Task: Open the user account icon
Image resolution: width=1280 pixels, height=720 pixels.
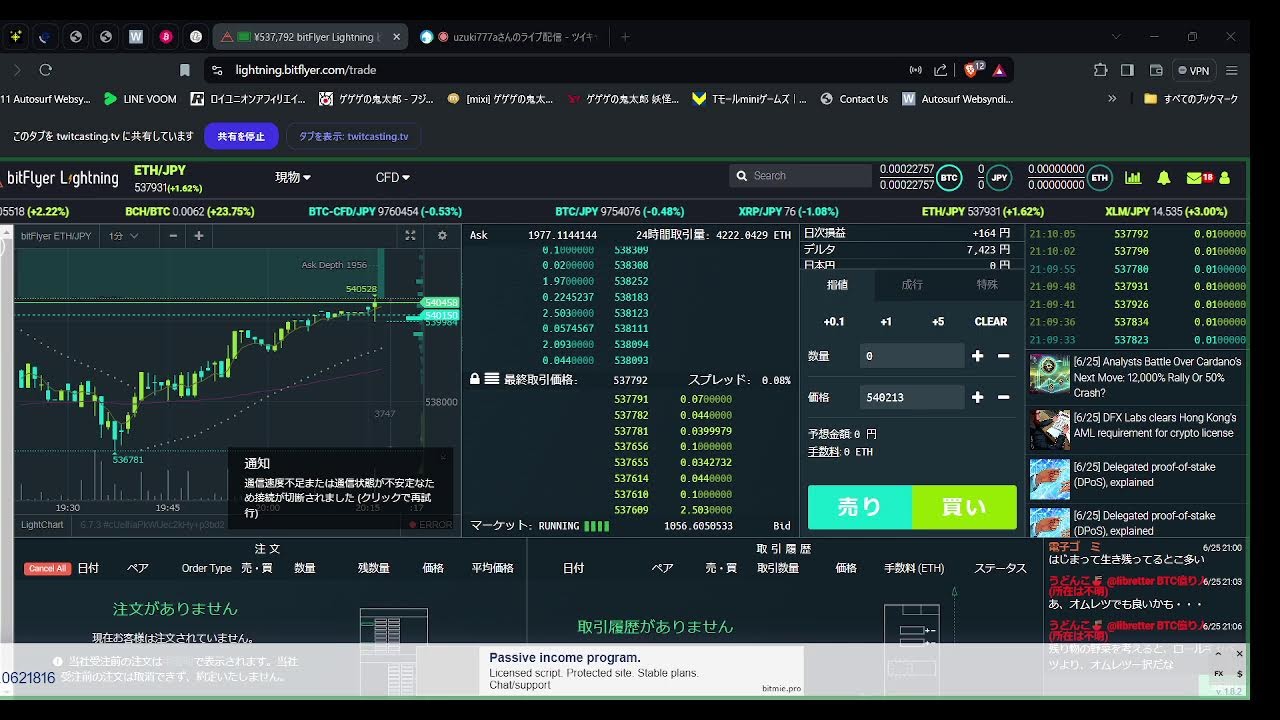Action: coord(1225,178)
